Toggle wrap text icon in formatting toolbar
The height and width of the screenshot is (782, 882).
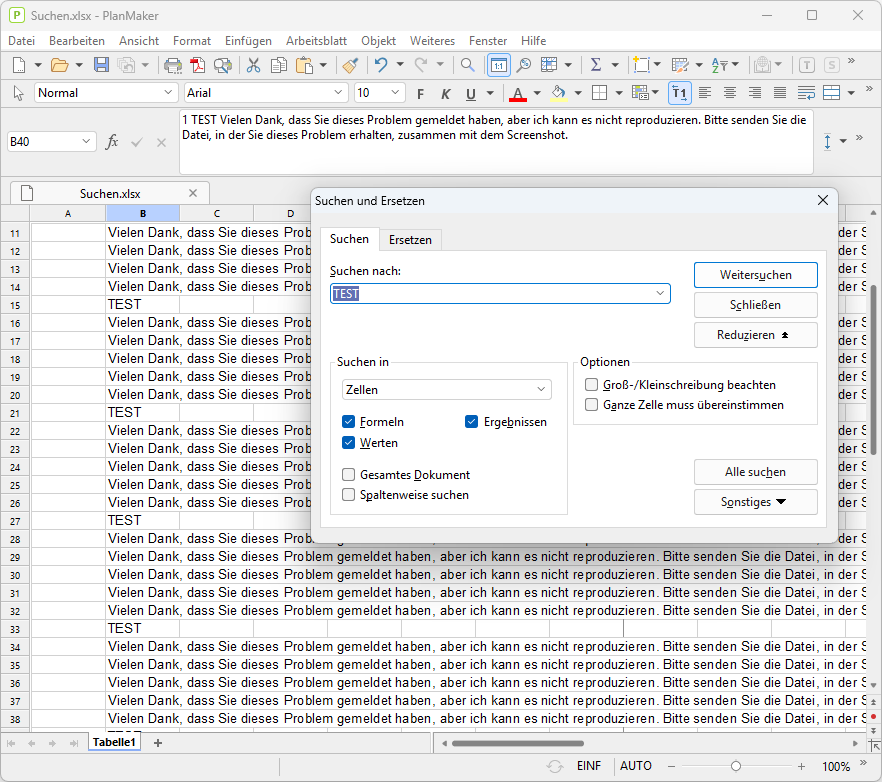point(806,93)
